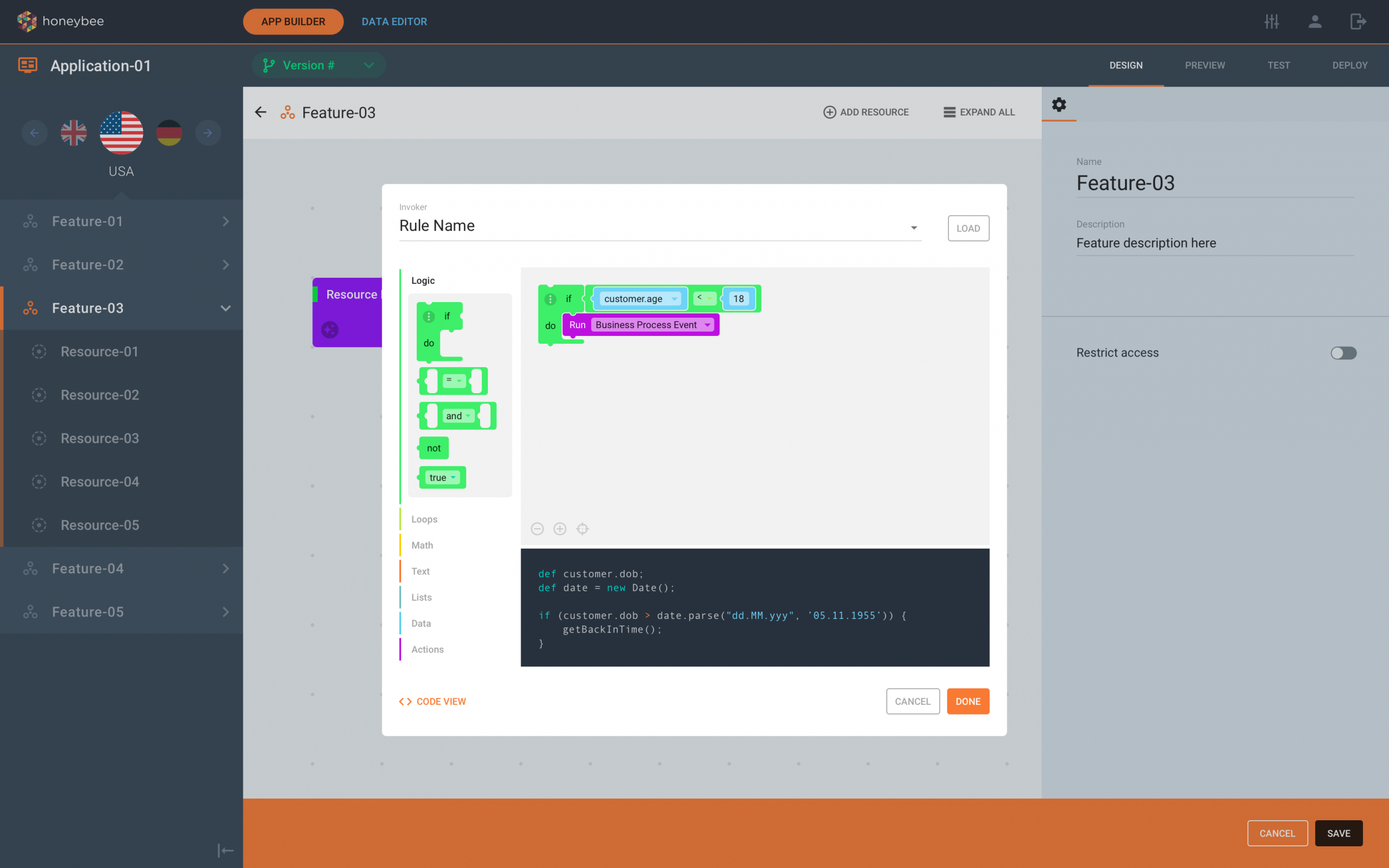Select the USA flag language

click(x=121, y=133)
